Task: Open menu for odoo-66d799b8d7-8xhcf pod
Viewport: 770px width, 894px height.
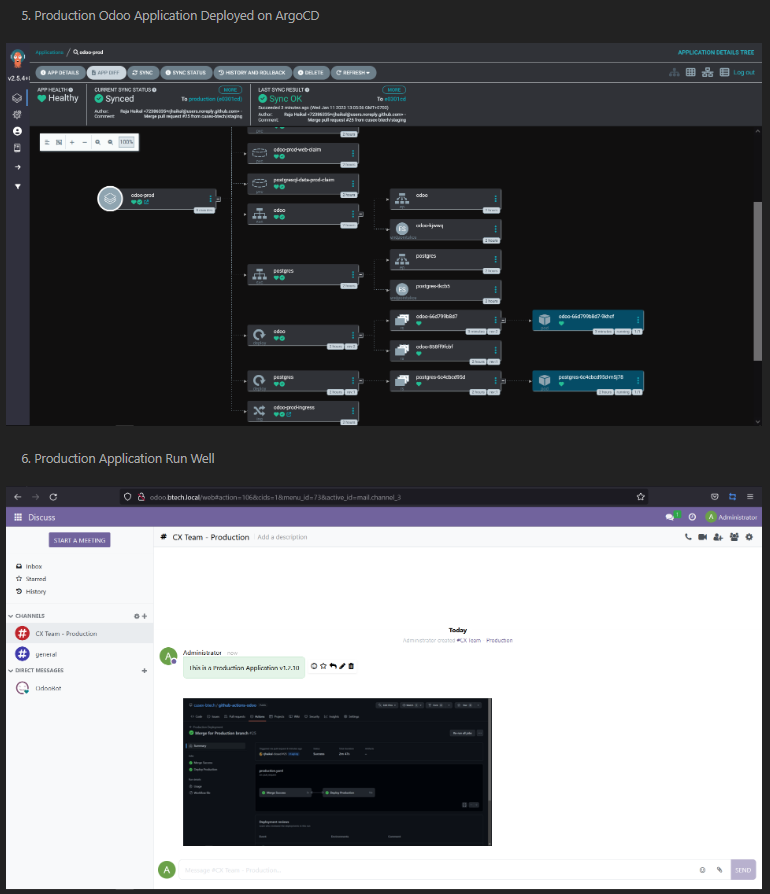Action: pos(638,320)
